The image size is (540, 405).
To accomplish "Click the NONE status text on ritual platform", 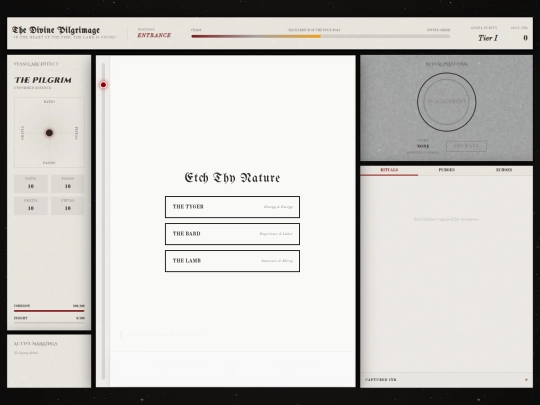I will [423, 146].
